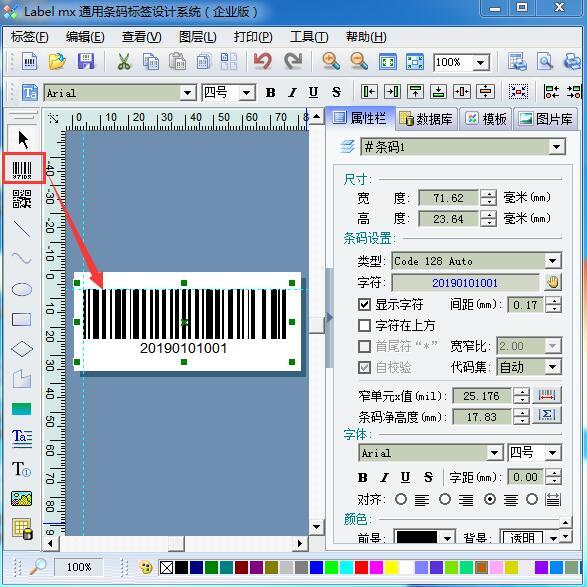Toggle the 自校验 checkbox
Viewport: 587px width, 587px height.
click(364, 367)
